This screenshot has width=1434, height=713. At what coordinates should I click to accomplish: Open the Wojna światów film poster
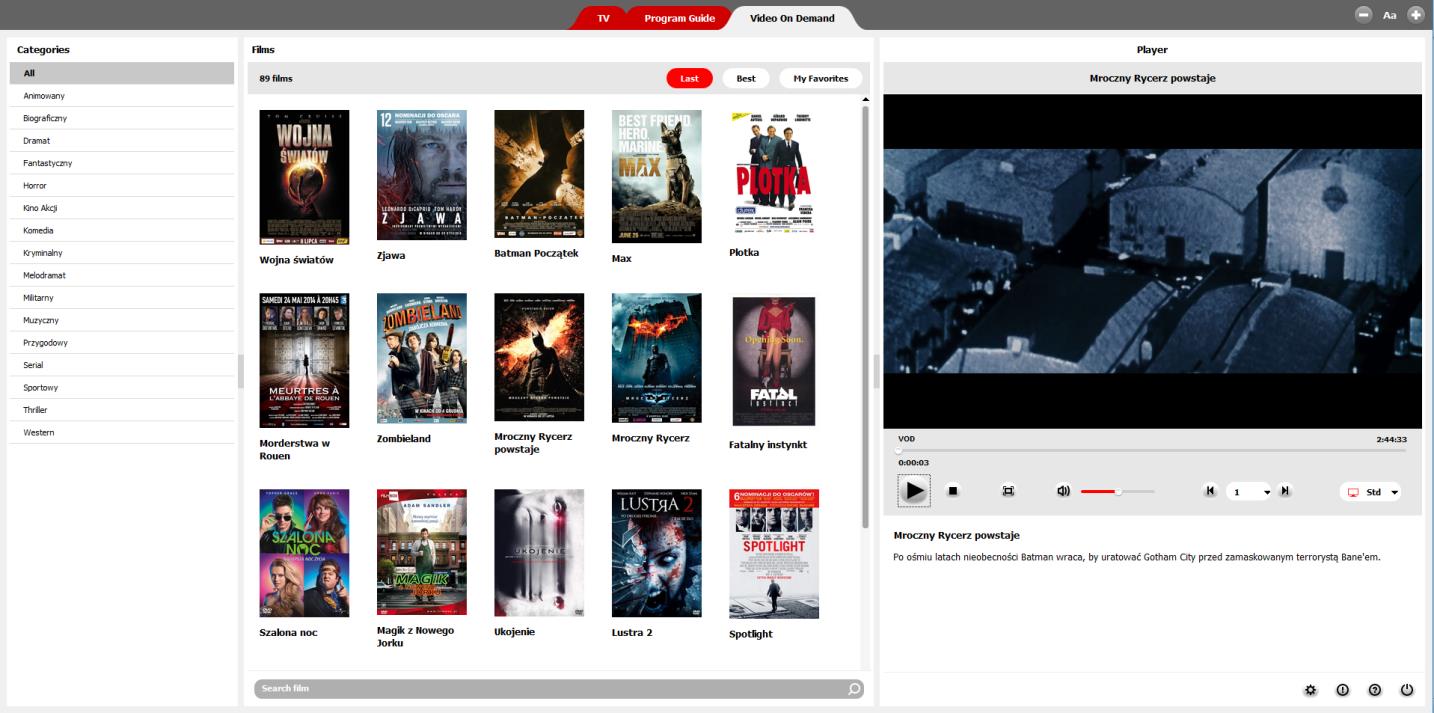(304, 177)
